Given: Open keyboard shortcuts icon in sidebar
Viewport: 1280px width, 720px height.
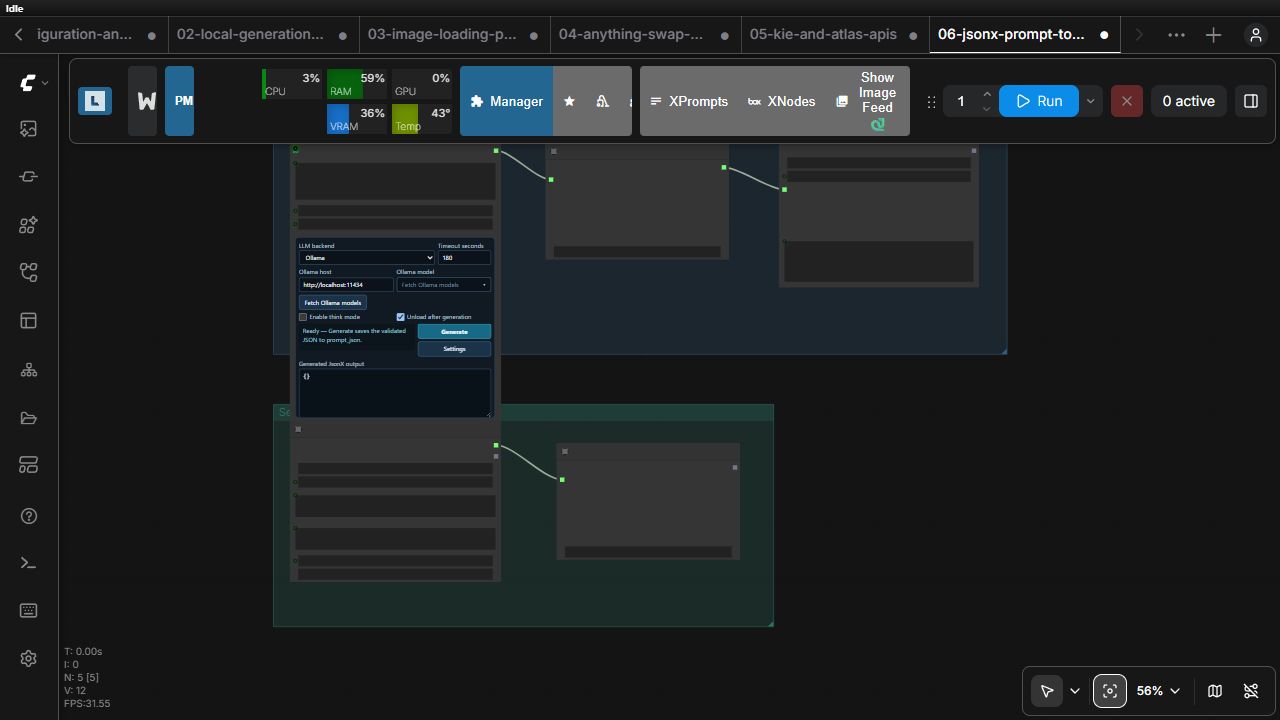Looking at the screenshot, I should (x=28, y=611).
